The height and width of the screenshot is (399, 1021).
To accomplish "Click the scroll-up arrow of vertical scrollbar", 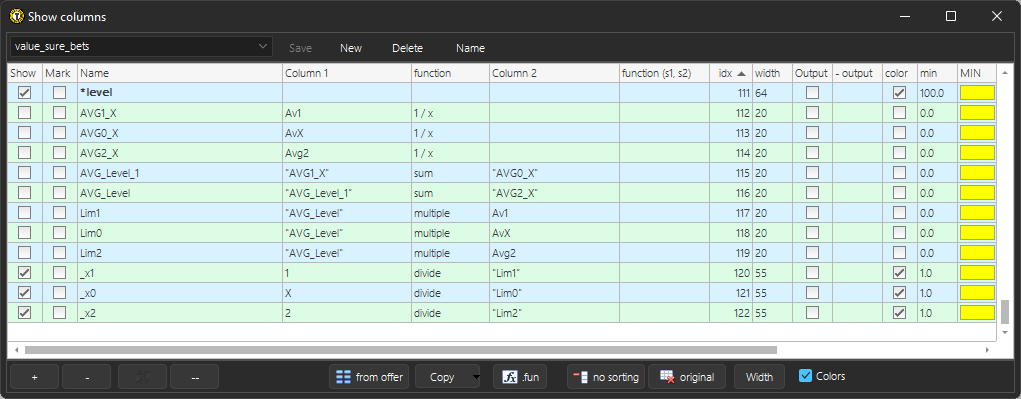I will [x=1005, y=72].
